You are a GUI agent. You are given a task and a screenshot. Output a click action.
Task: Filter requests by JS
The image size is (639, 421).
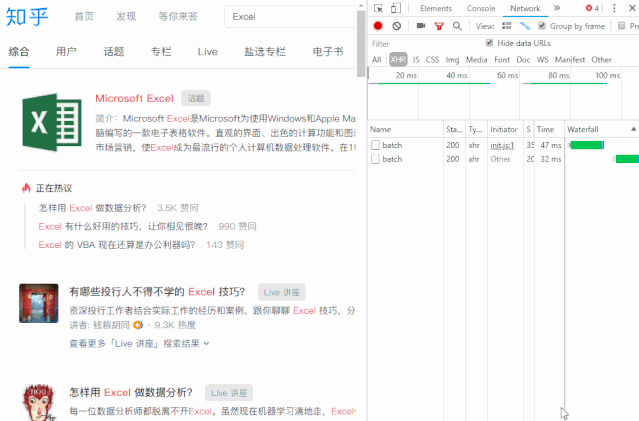[416, 60]
